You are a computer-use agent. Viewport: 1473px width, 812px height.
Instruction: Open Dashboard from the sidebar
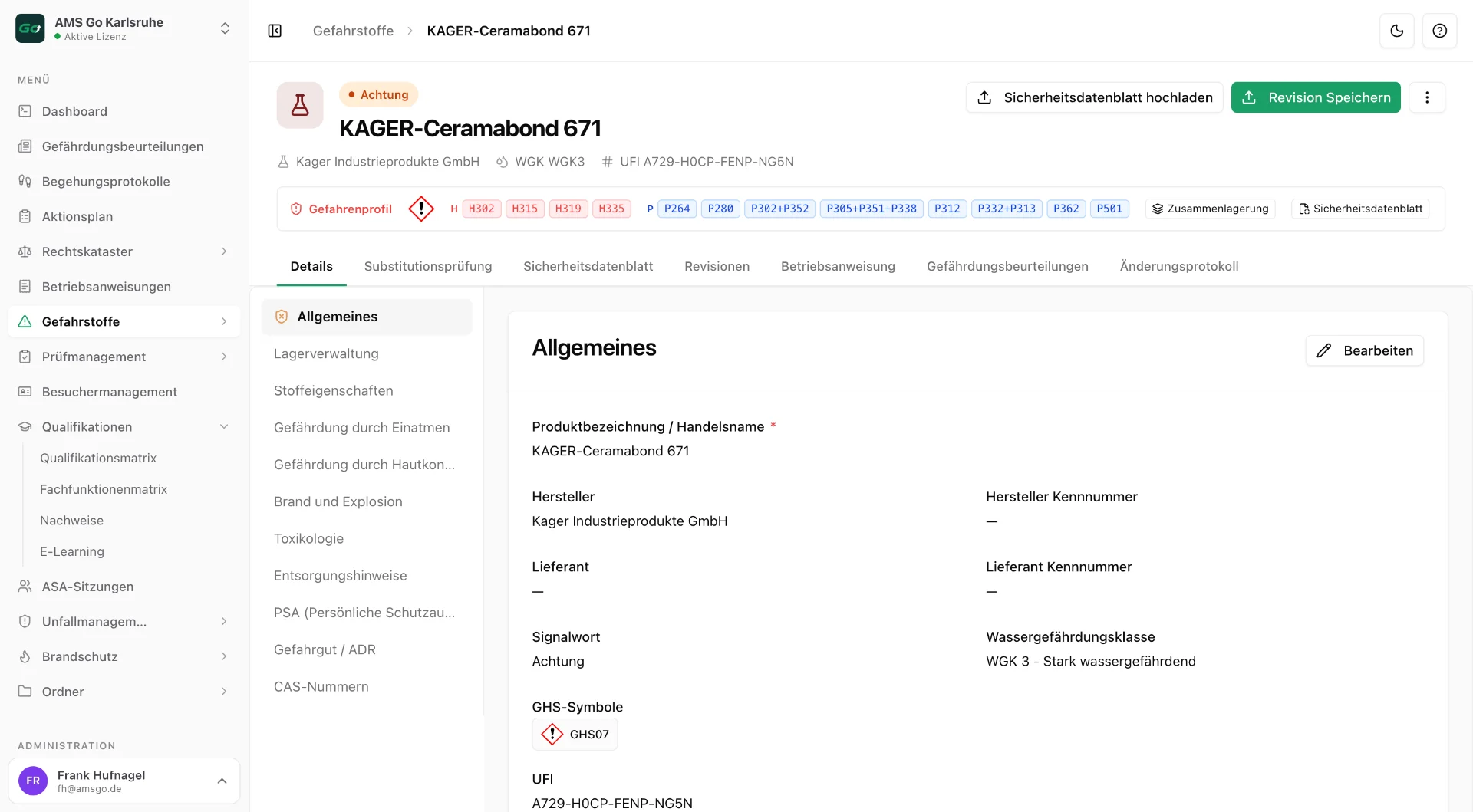click(x=124, y=111)
